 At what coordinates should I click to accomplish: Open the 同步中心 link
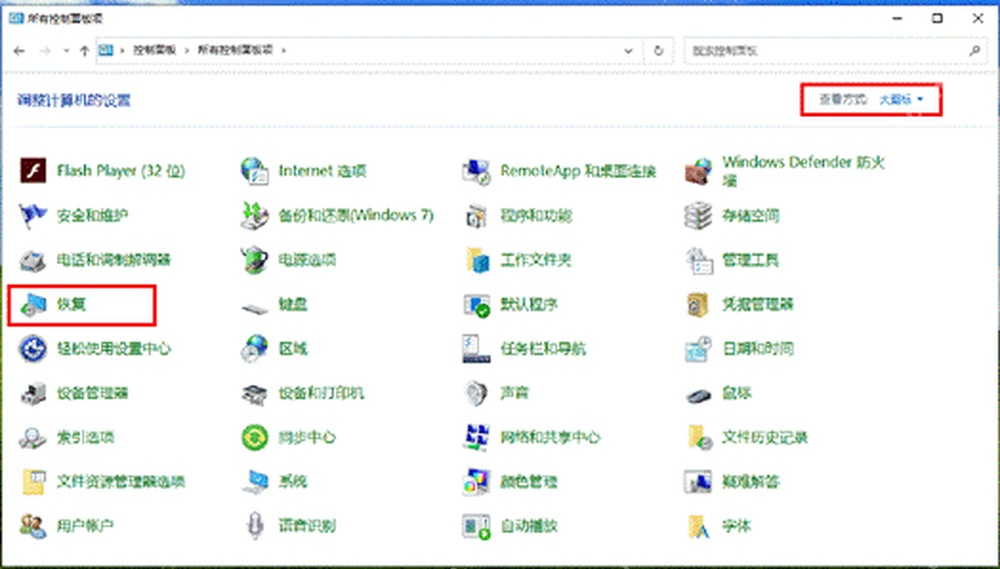(307, 437)
